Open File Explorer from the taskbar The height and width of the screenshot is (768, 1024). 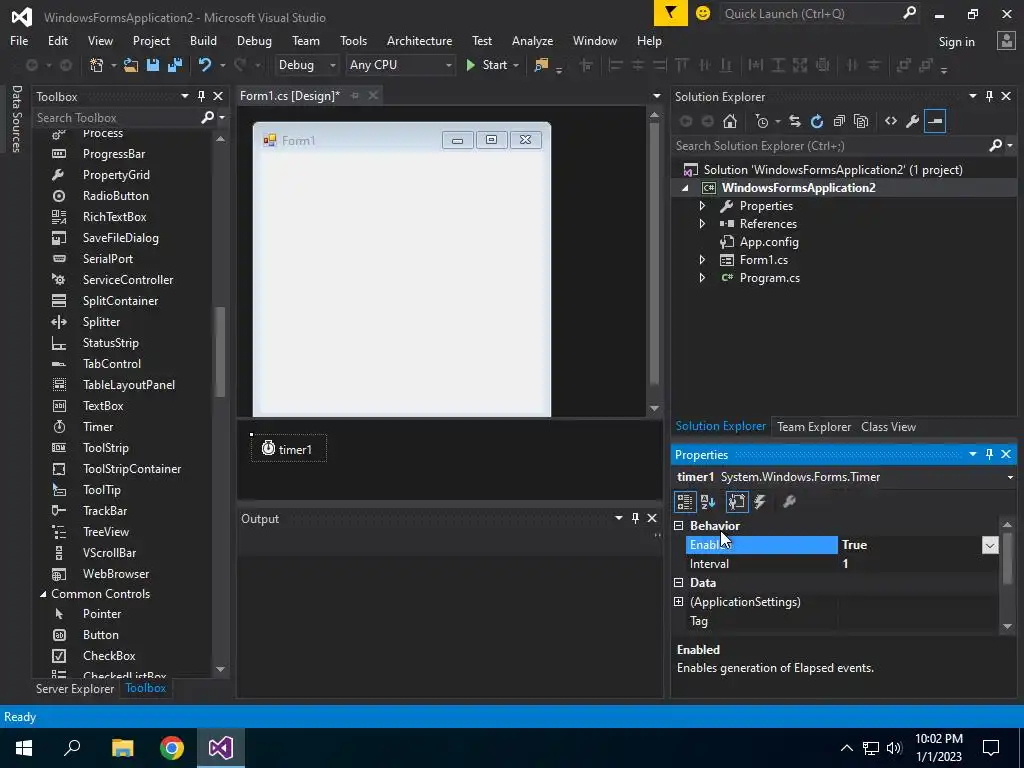click(x=123, y=748)
